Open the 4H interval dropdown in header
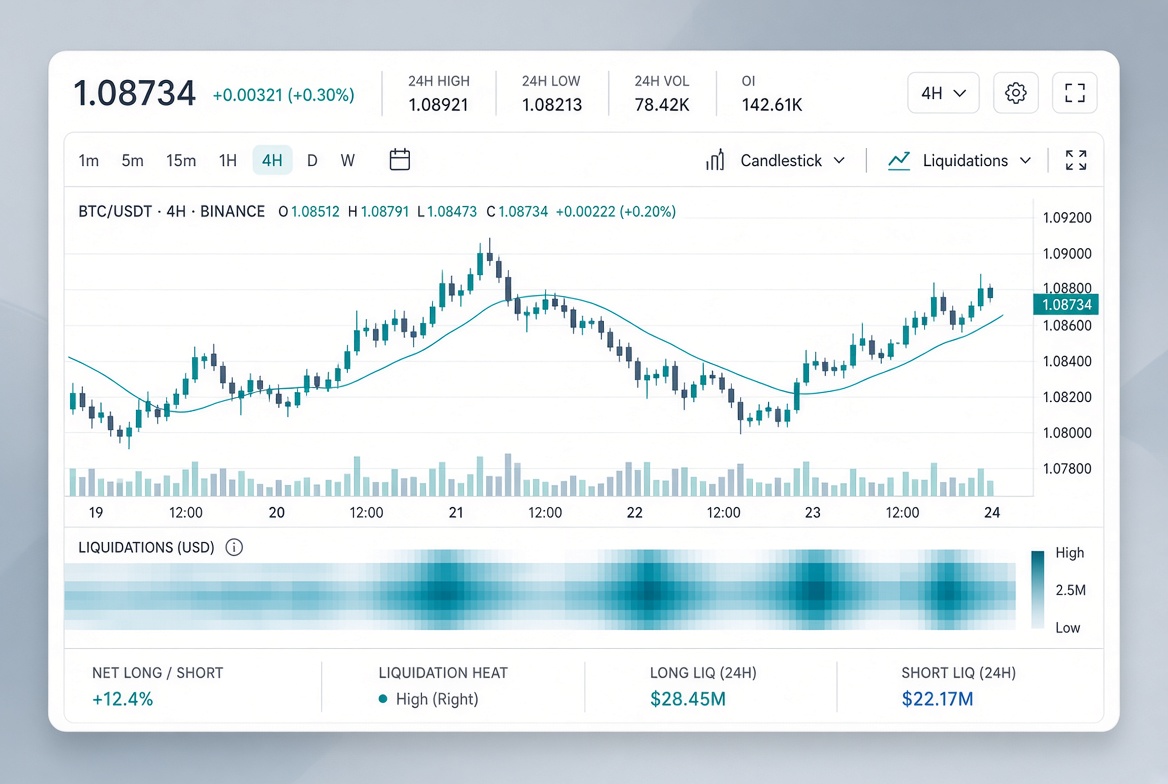The width and height of the screenshot is (1168, 784). coord(943,93)
